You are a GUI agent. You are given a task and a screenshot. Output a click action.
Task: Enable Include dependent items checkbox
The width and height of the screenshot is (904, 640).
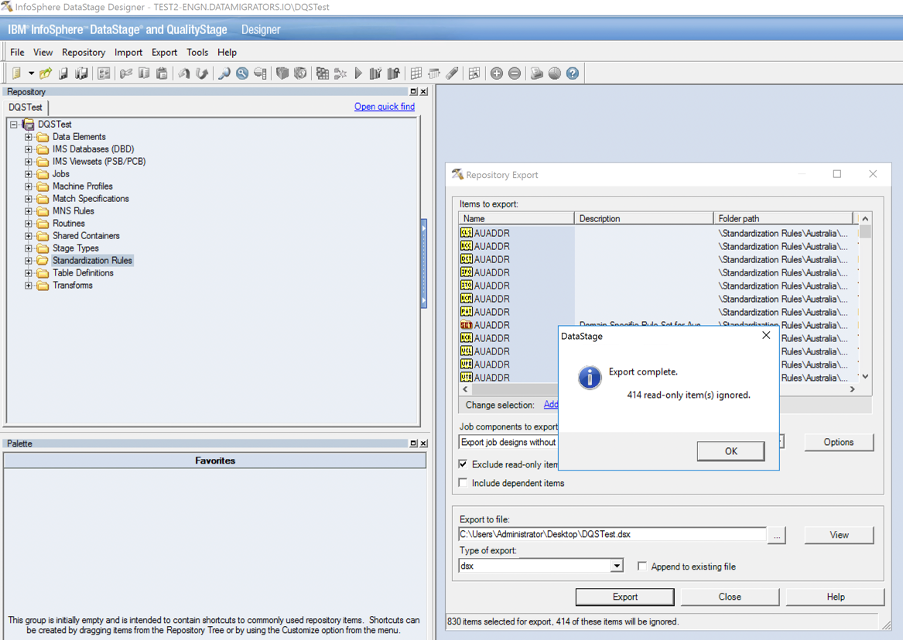tap(463, 483)
